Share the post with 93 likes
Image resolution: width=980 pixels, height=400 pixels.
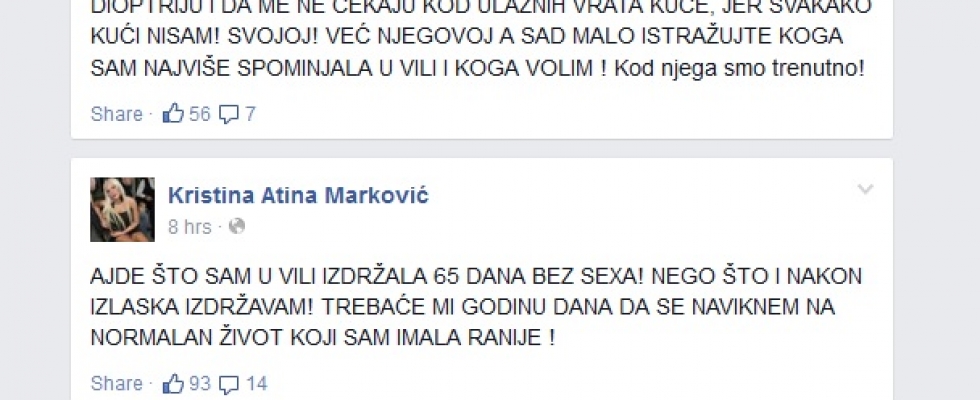pos(117,383)
